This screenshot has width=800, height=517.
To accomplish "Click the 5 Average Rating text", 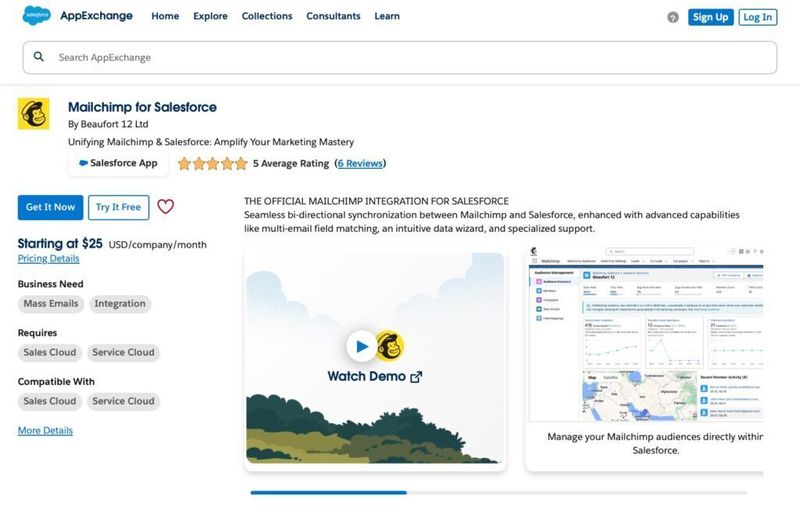I will (291, 163).
